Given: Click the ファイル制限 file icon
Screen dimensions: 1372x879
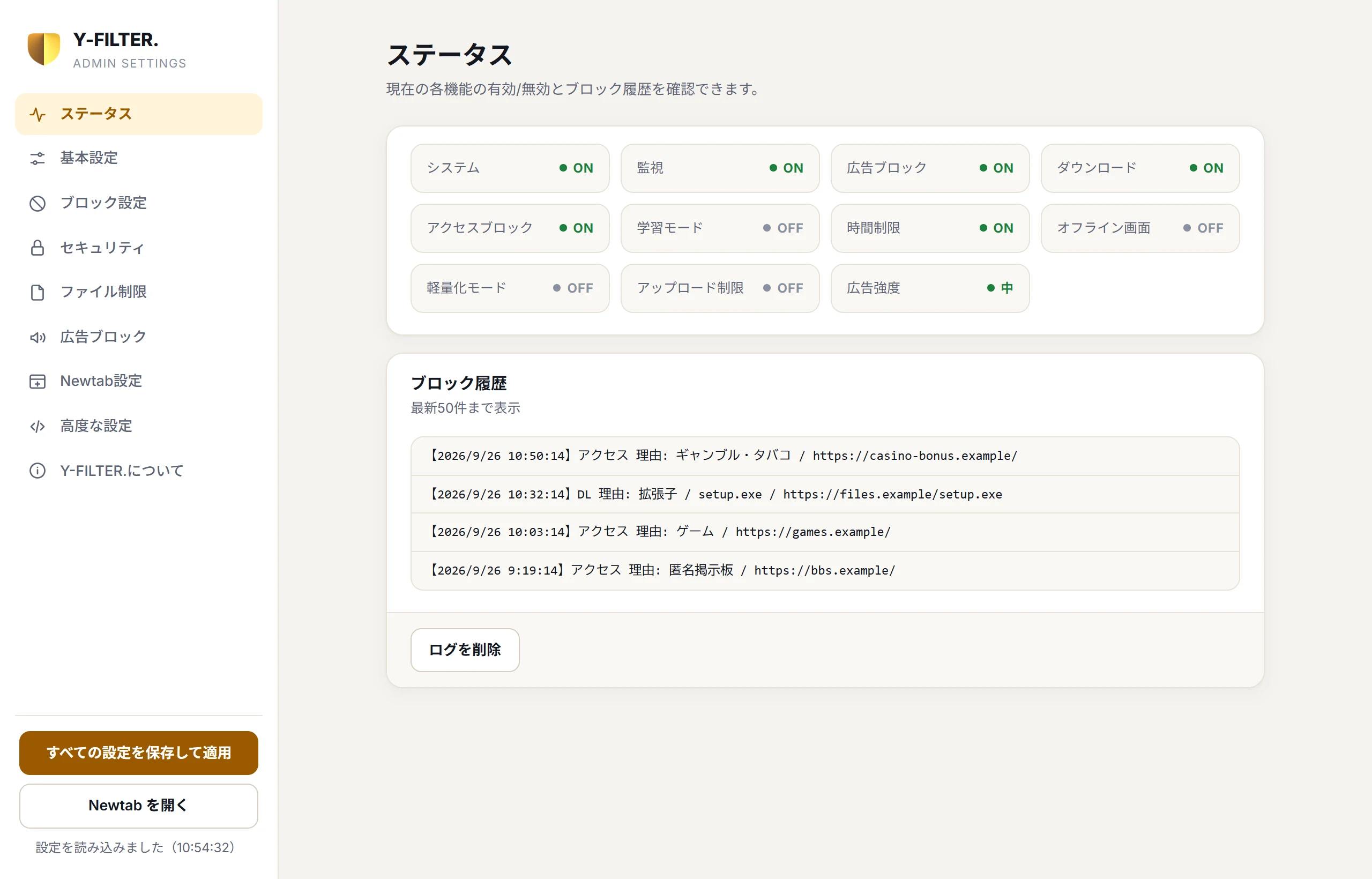Looking at the screenshot, I should (x=38, y=292).
